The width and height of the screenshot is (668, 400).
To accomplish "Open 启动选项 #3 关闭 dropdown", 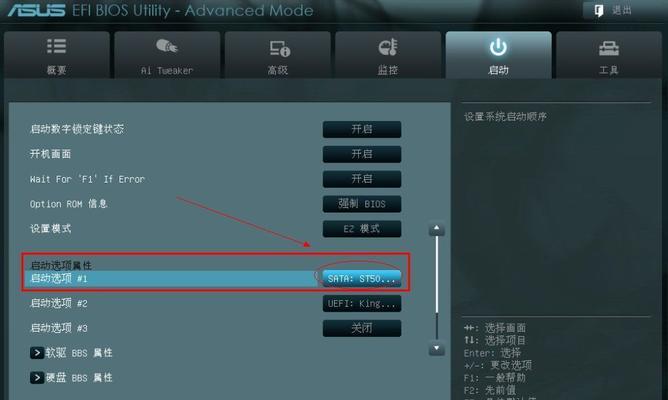I will coord(362,328).
